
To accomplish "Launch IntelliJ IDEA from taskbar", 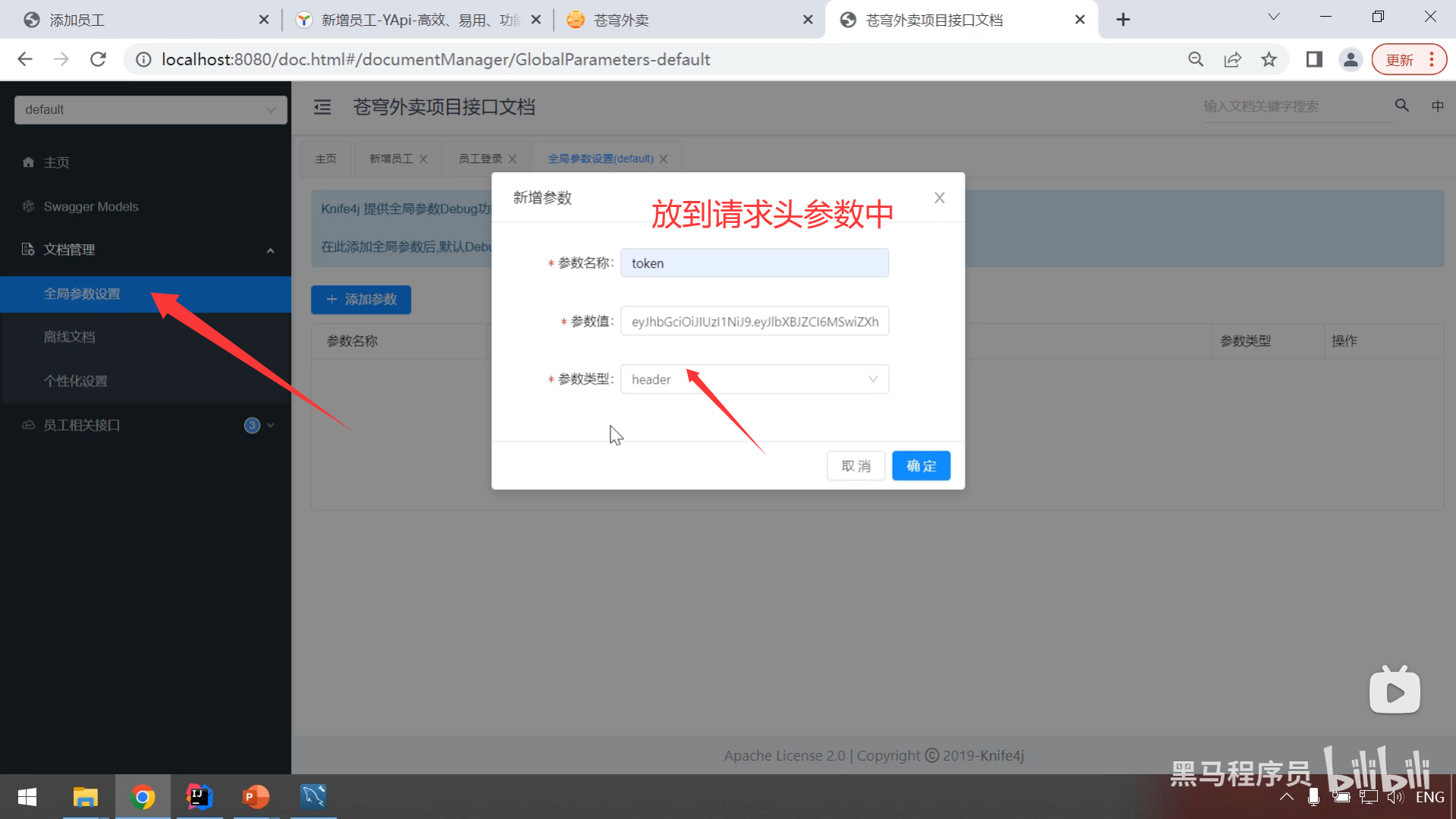I will coord(199,797).
